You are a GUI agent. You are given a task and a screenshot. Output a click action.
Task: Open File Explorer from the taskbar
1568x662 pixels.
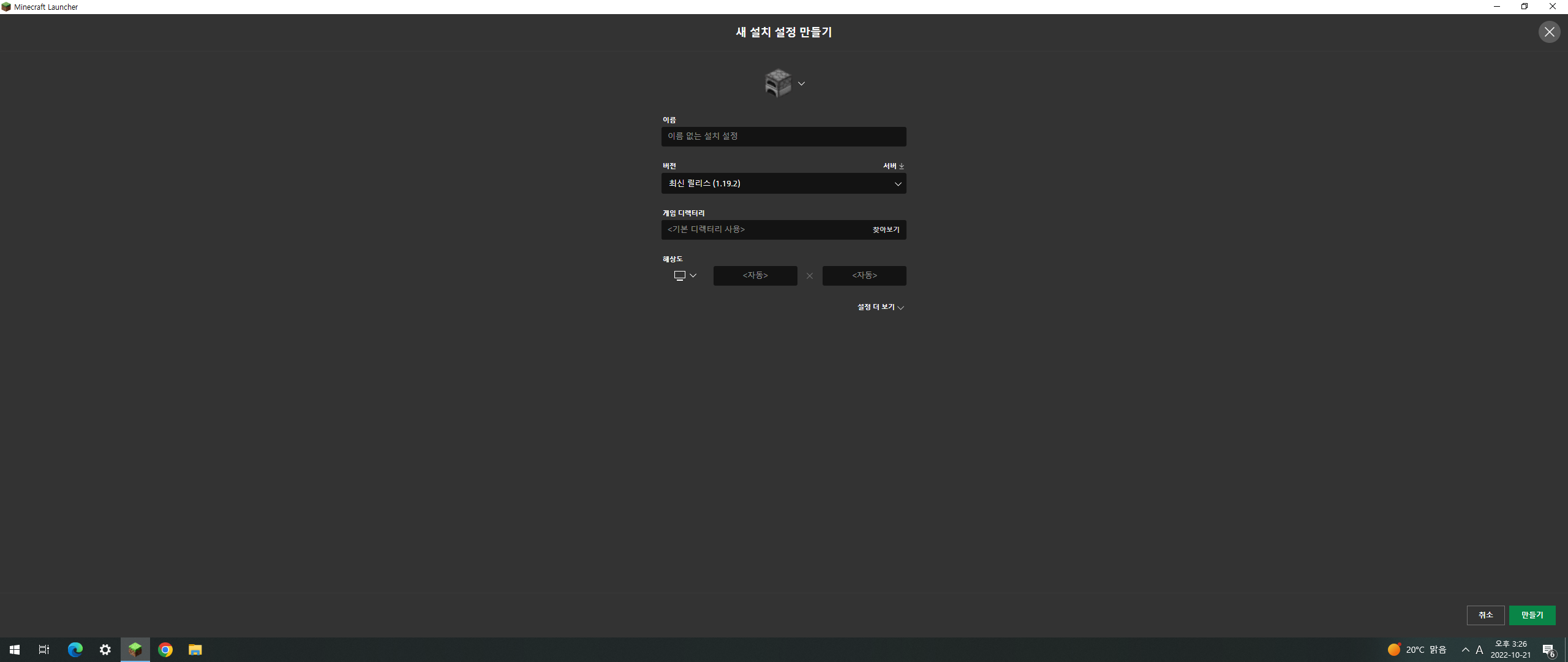coord(195,649)
